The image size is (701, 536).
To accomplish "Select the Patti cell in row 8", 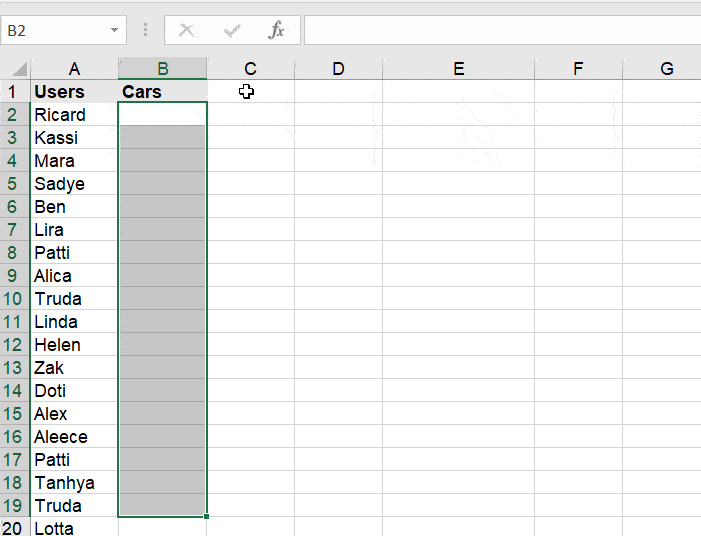I will click(x=74, y=252).
